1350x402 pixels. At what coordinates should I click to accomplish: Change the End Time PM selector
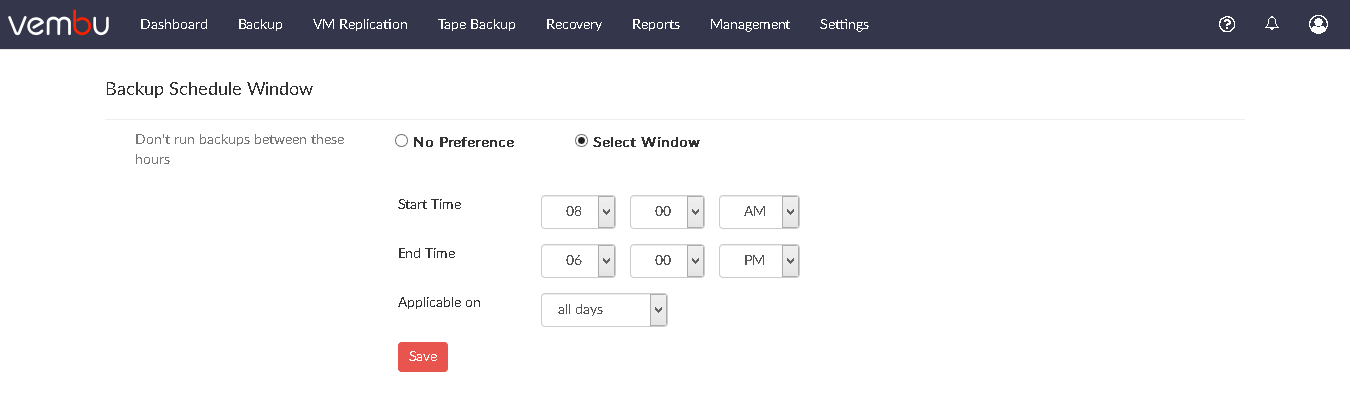point(759,260)
